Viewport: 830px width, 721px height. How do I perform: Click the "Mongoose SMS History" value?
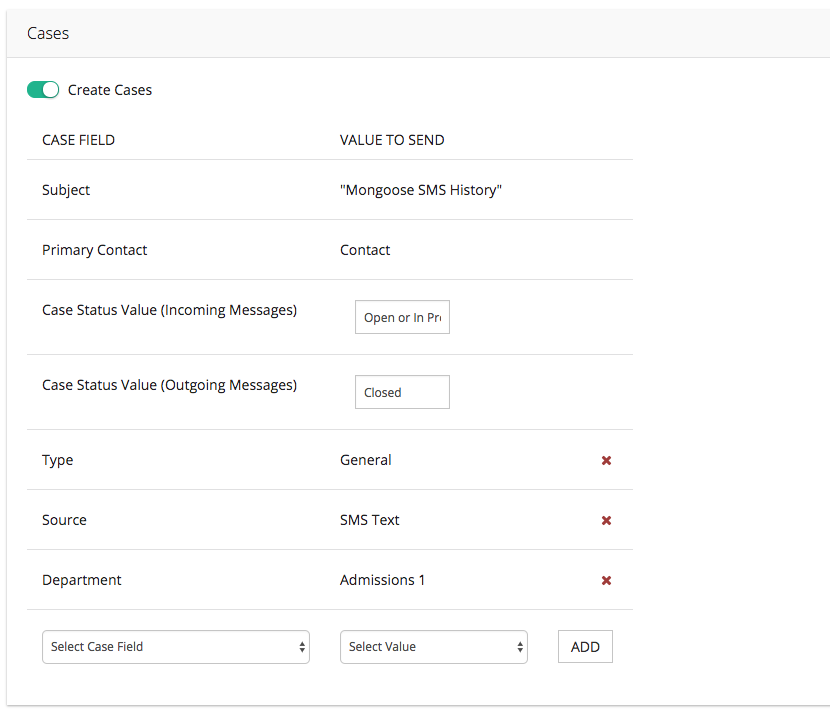420,190
